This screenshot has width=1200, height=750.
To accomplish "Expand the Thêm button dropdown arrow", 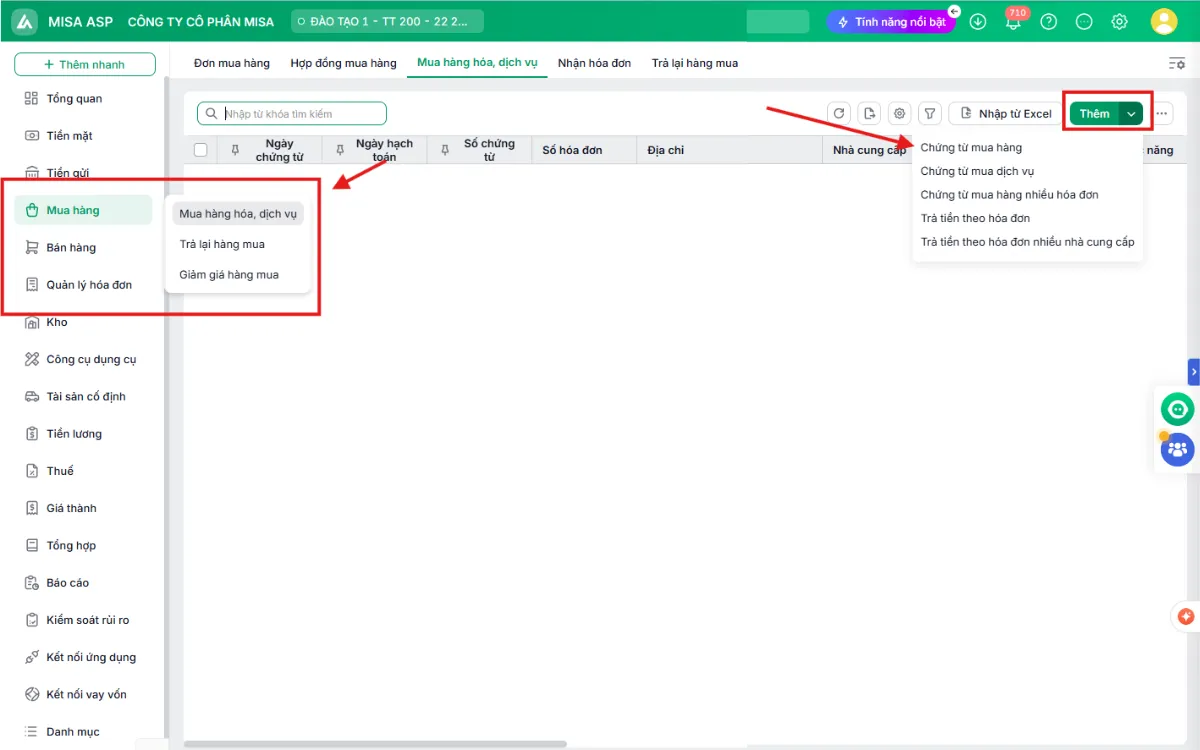I will point(1131,114).
